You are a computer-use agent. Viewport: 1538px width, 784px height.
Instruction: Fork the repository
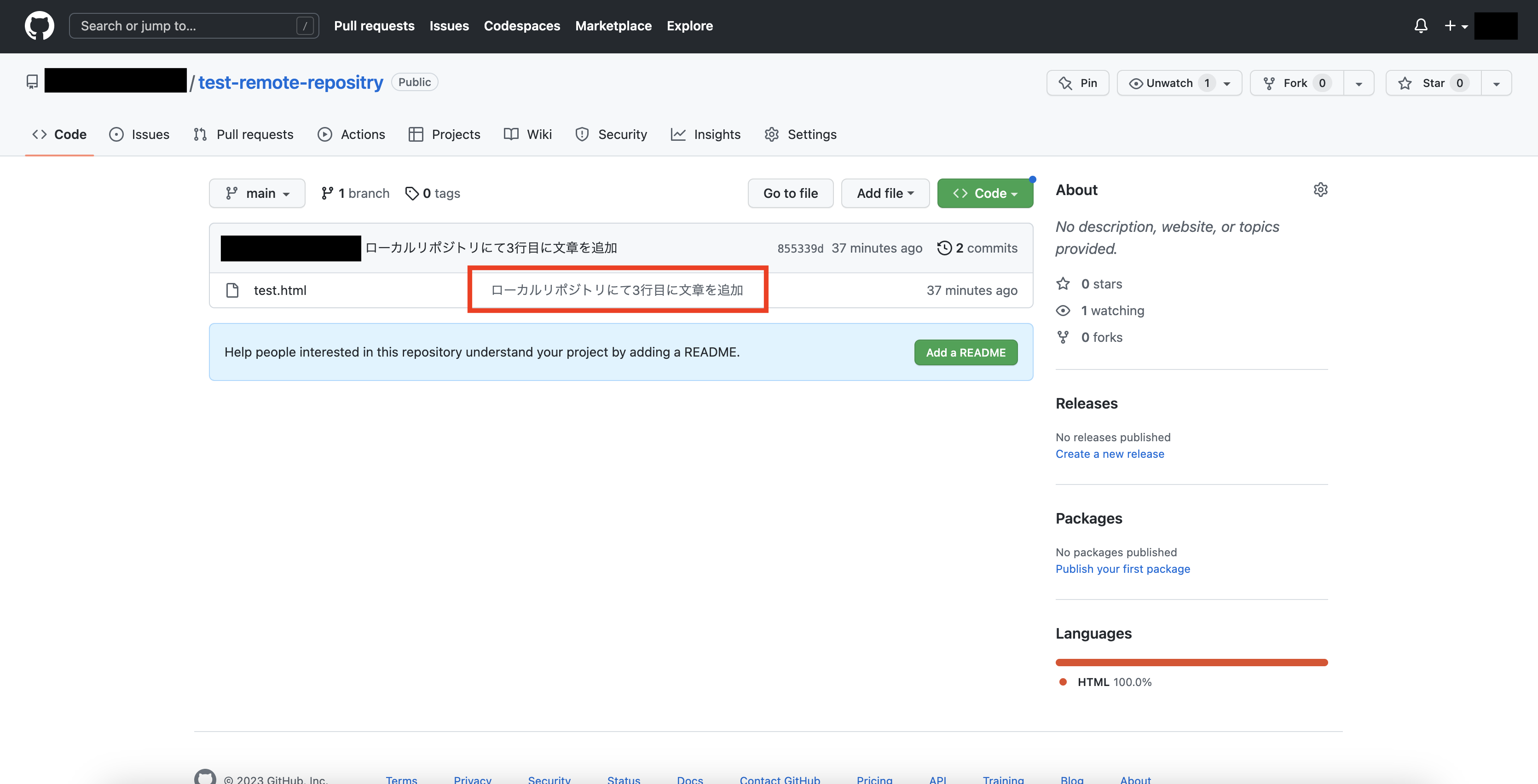click(x=1297, y=83)
